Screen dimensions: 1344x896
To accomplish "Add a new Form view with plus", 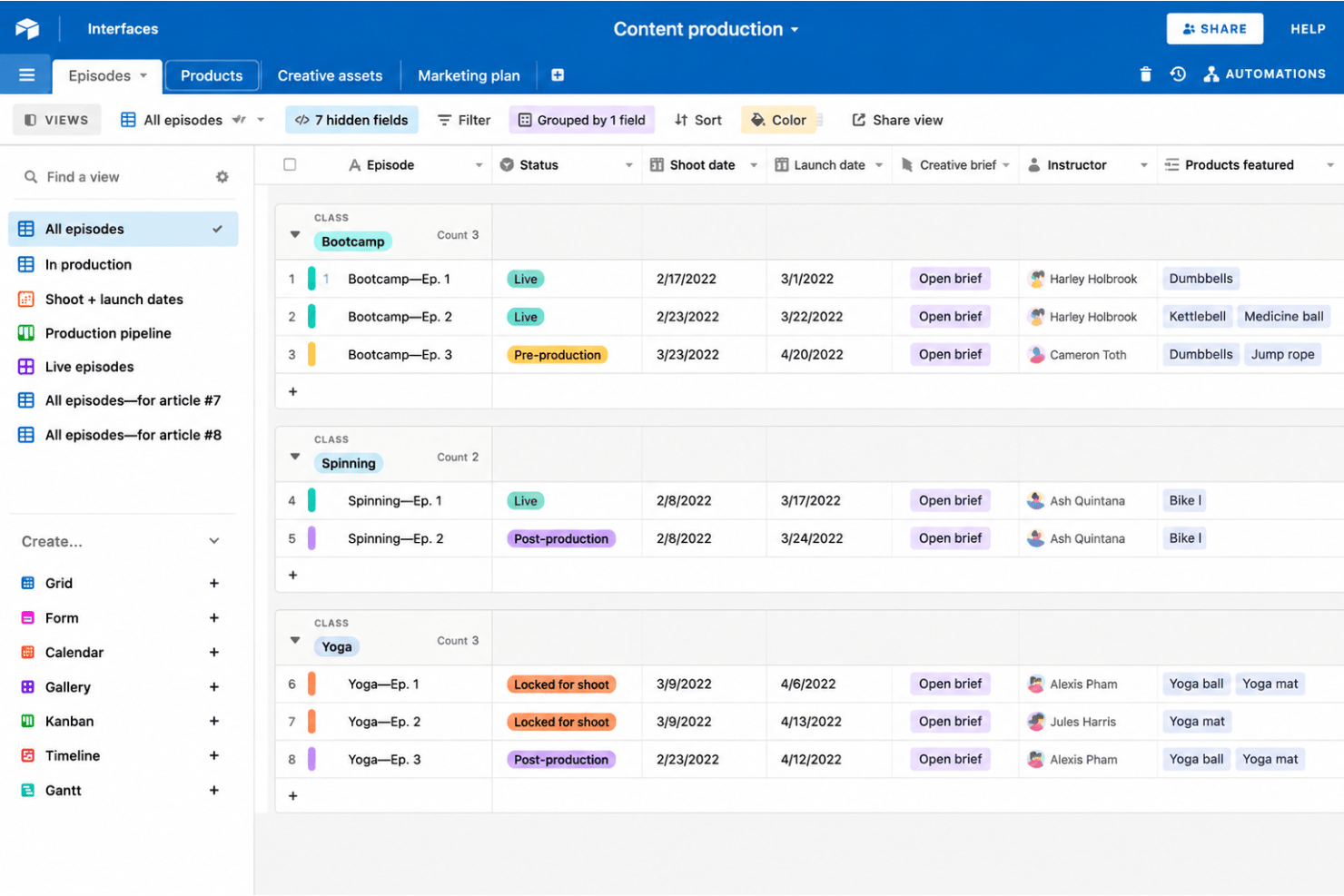I will coord(214,618).
